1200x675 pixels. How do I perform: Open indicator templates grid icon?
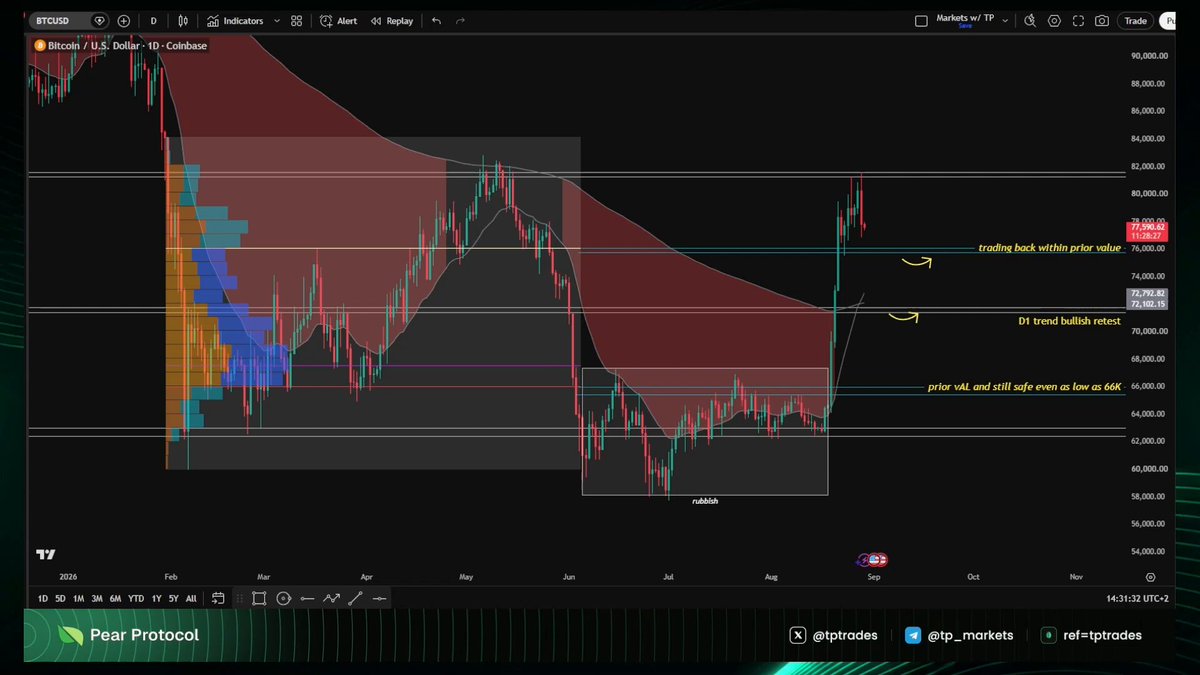coord(297,20)
